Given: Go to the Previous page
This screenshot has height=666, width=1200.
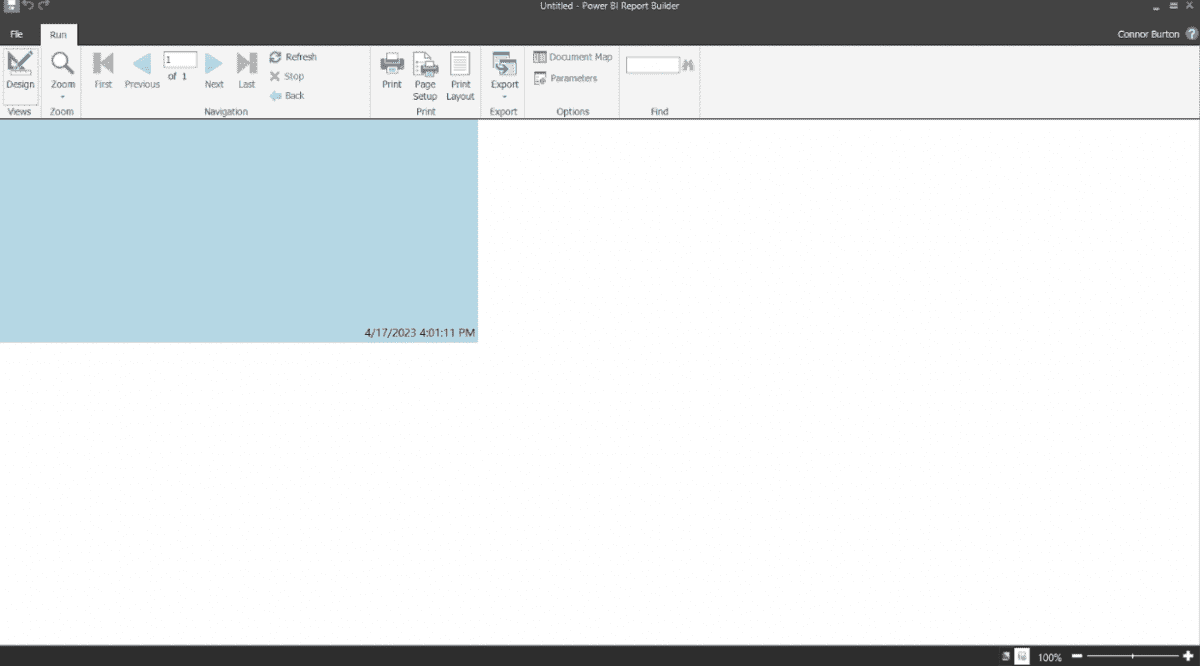Looking at the screenshot, I should [142, 71].
